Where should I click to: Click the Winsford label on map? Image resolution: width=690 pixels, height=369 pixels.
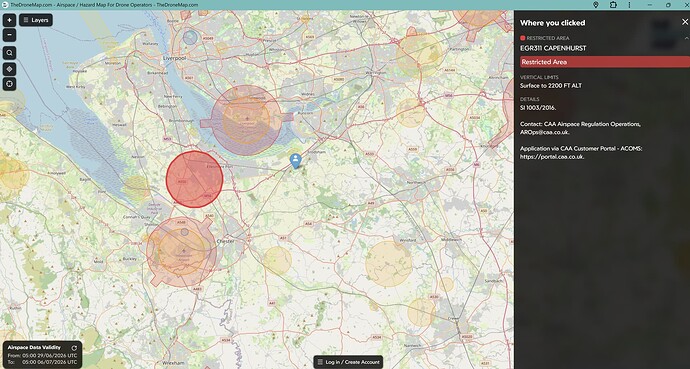(408, 240)
